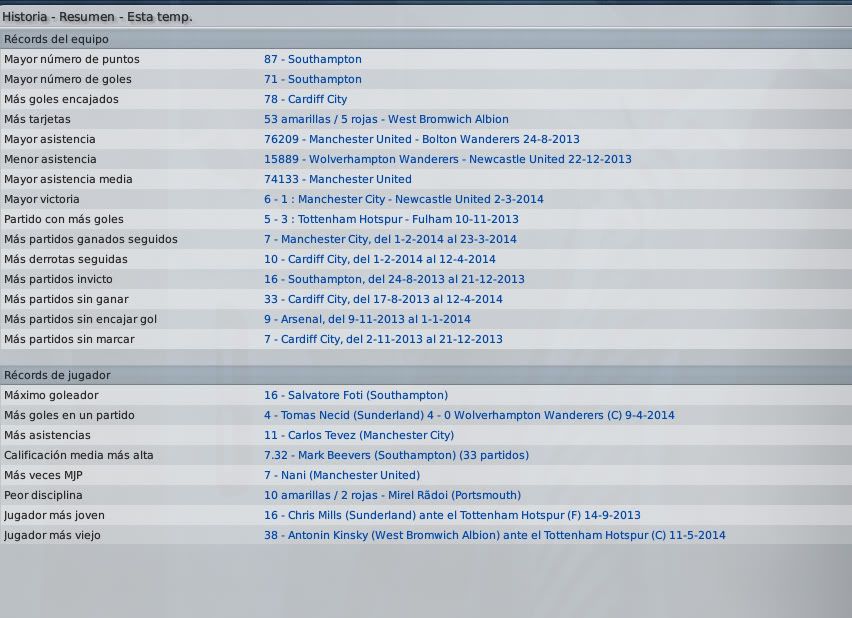Select the 'Menor asistencia' row label

[50, 159]
